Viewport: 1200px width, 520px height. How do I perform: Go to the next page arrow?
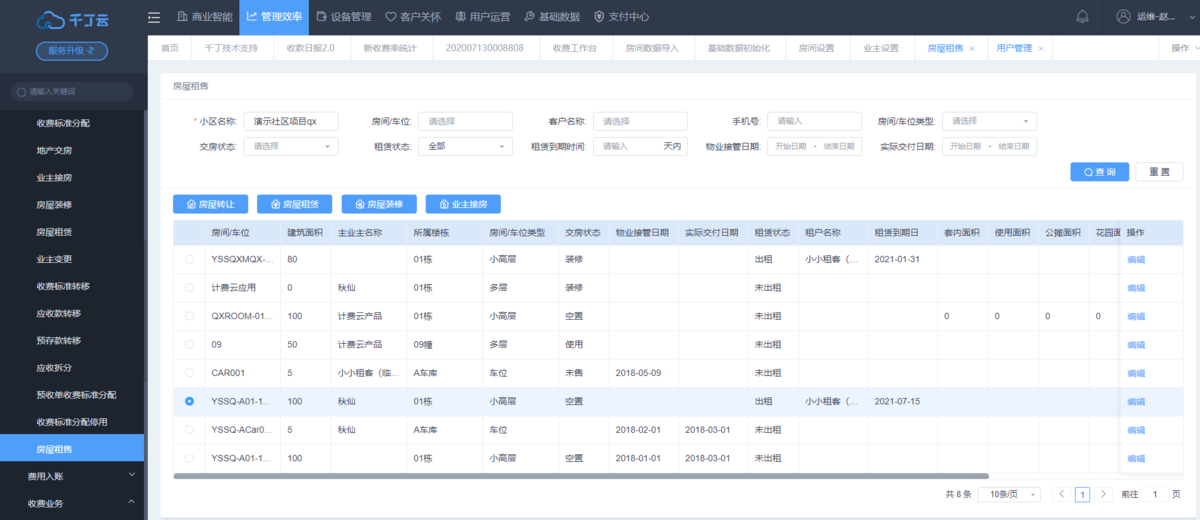[1104, 494]
